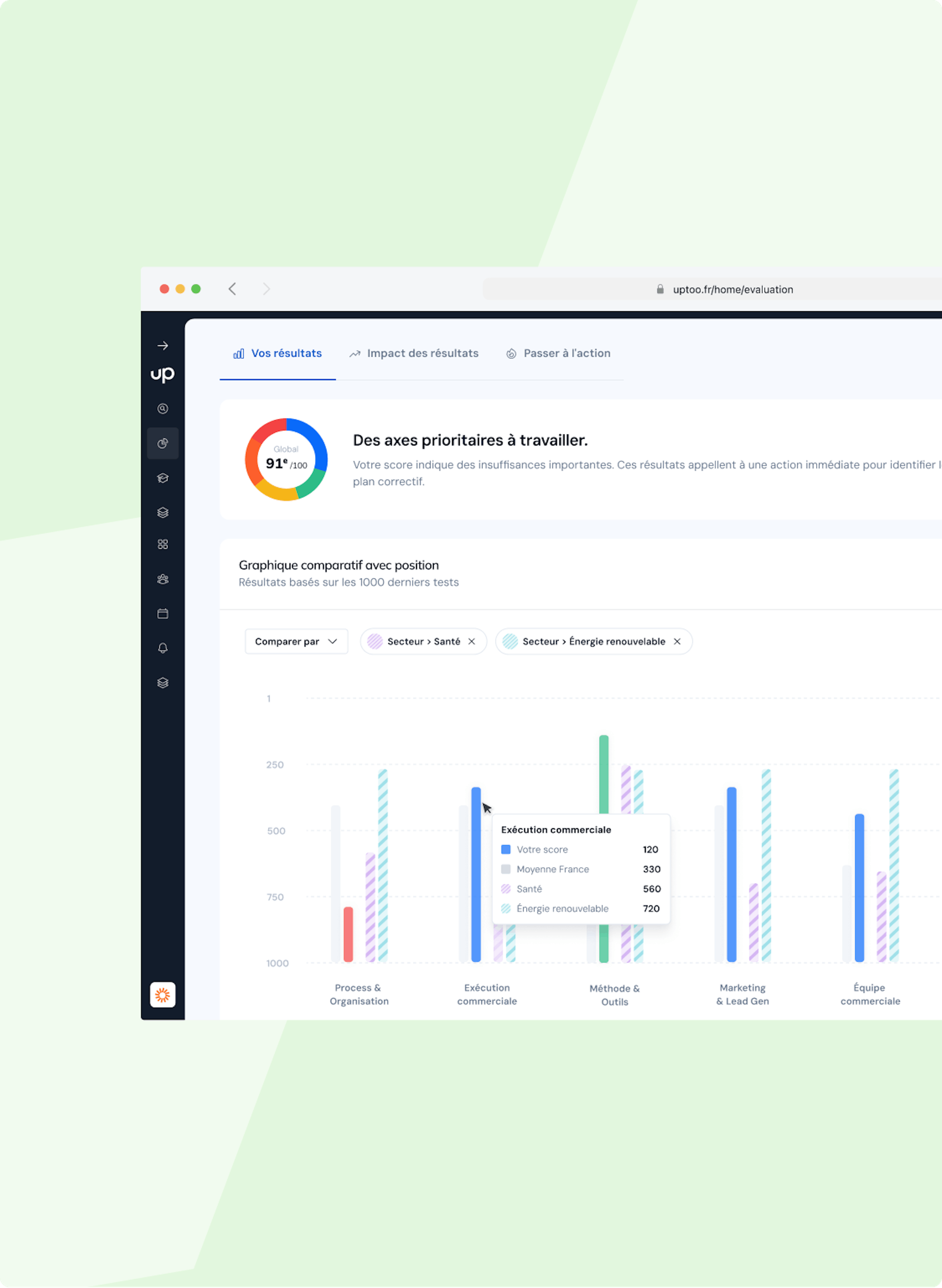Screen dimensions: 942x1288
Task: Open the 'Comparer par' dropdown
Action: pyautogui.click(x=296, y=641)
